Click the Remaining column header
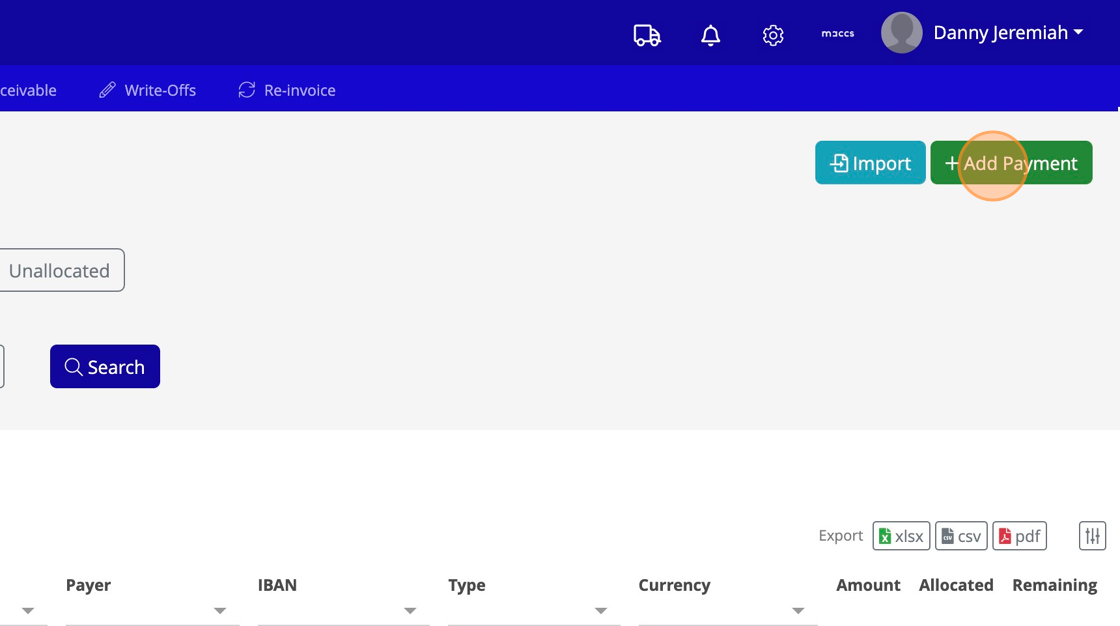Screen dimensions: 1120x626 click(1054, 585)
